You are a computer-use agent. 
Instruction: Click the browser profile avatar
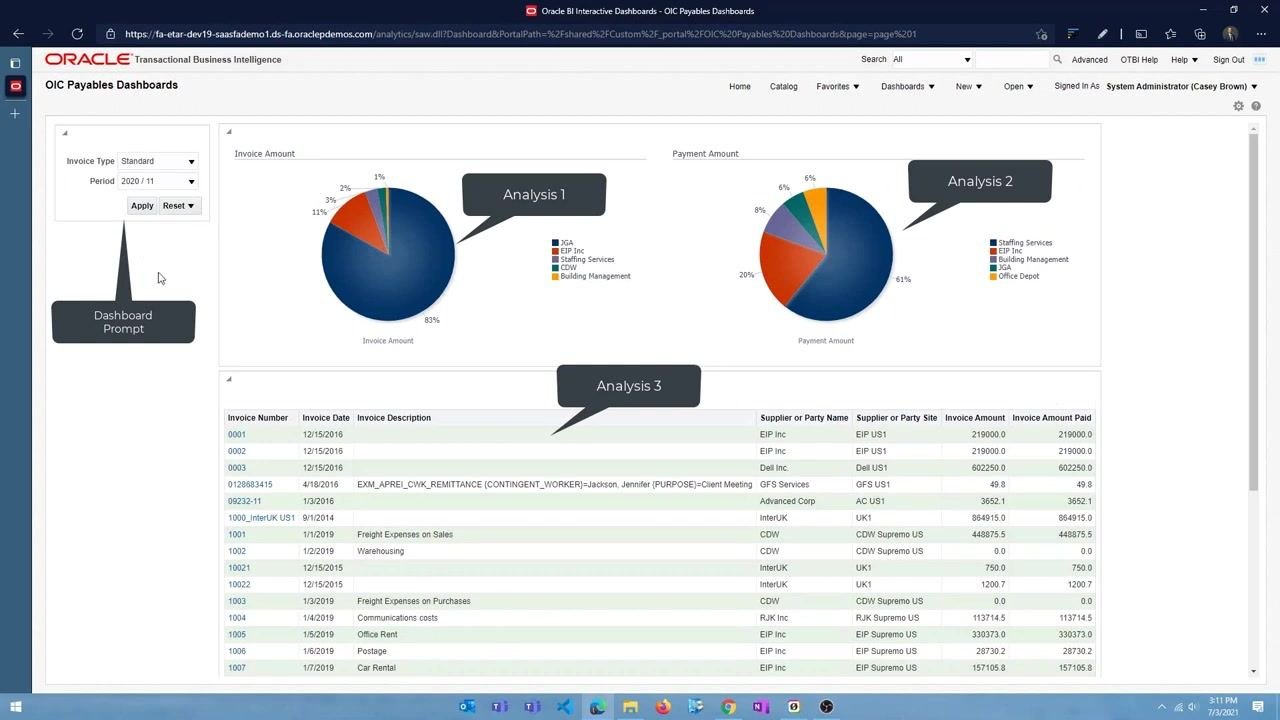(x=1230, y=34)
